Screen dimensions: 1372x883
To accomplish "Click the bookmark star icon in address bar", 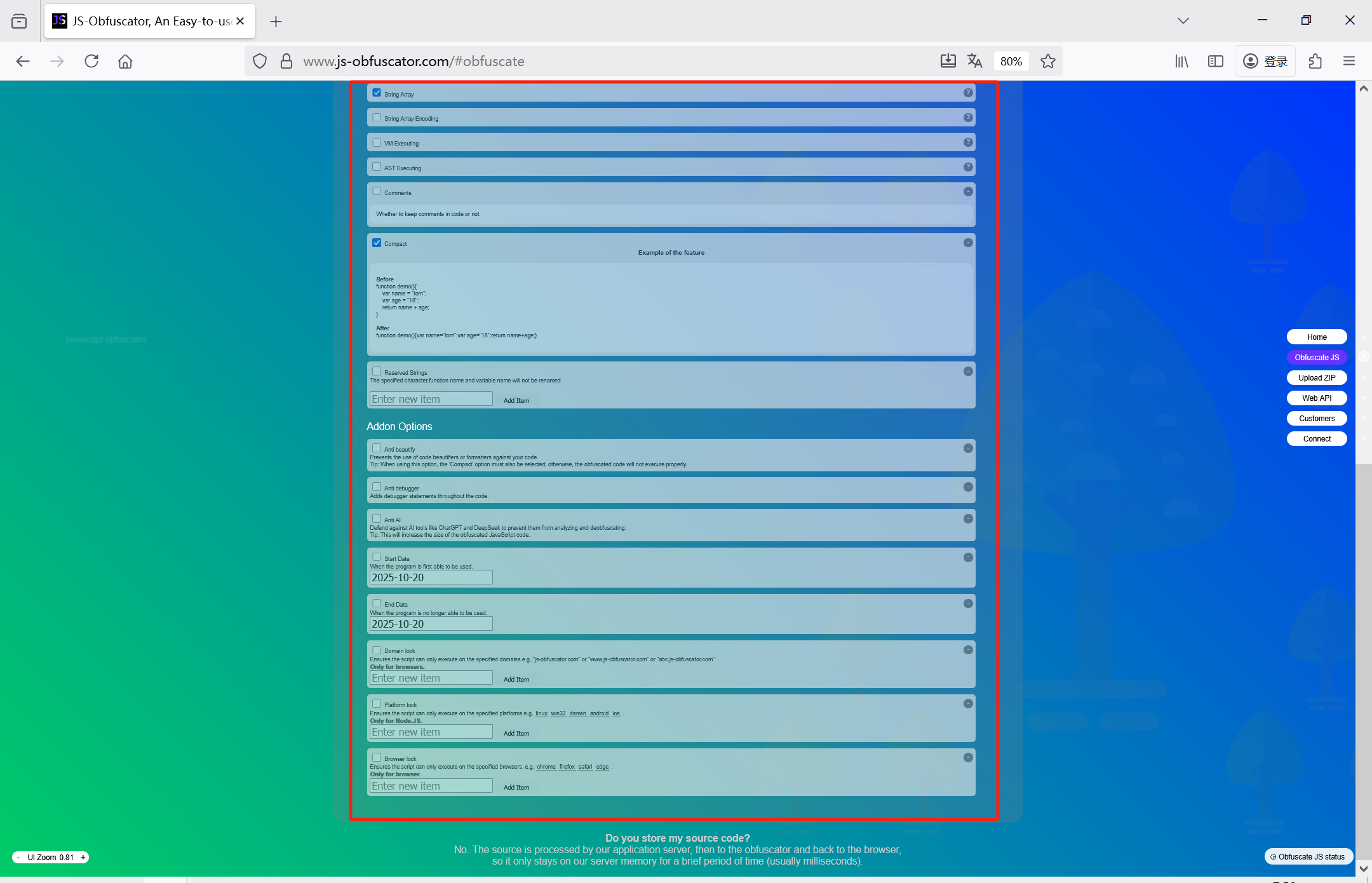I will [1047, 61].
